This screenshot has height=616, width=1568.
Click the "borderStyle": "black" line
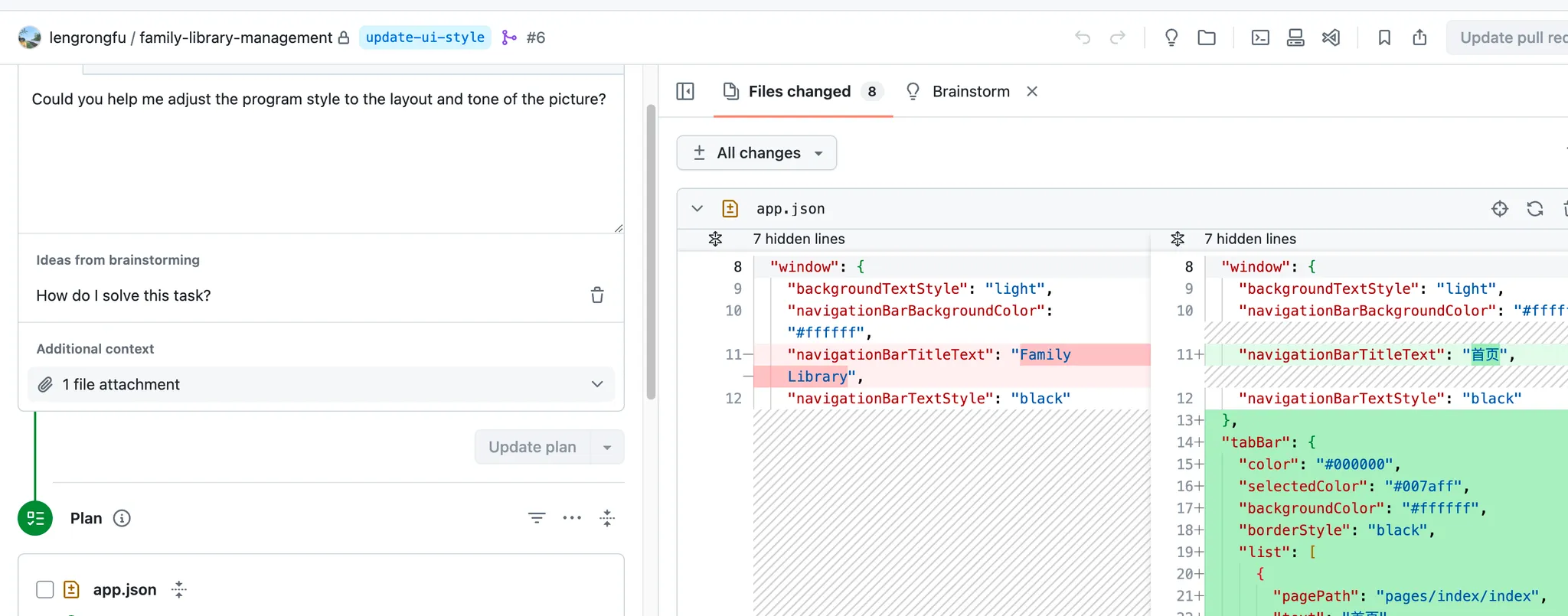(1386, 530)
